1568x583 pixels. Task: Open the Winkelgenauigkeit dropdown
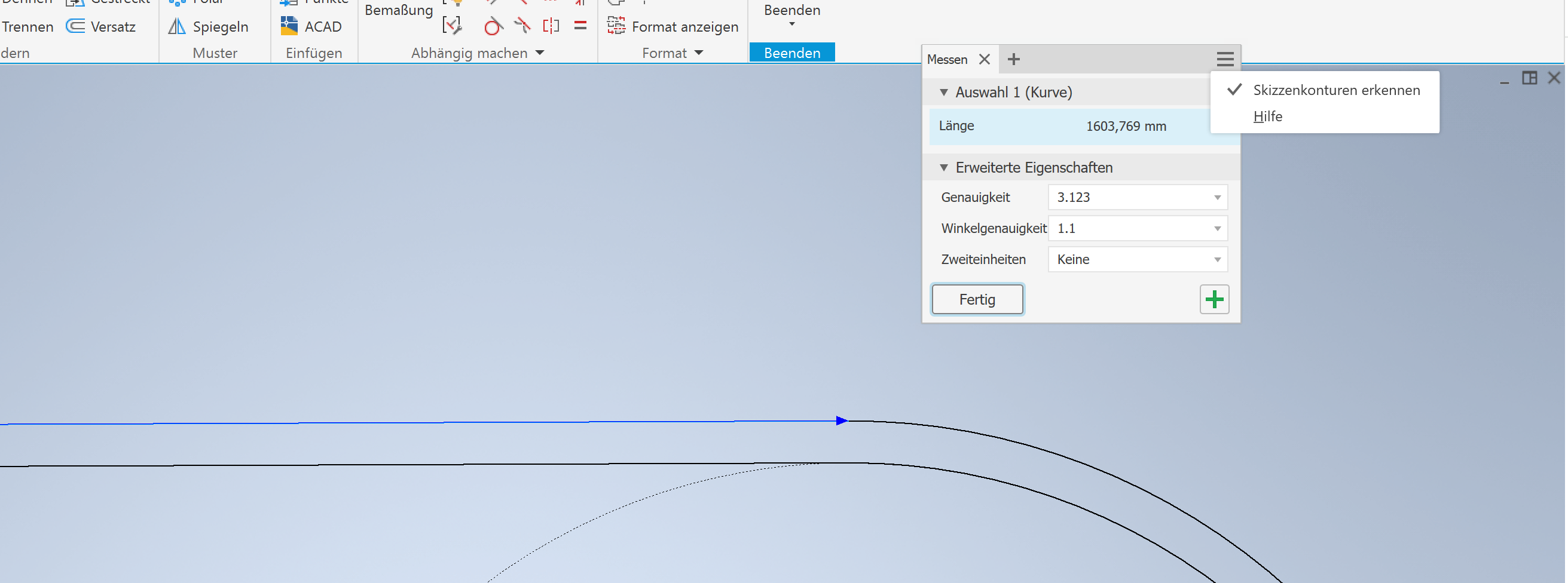click(x=1138, y=229)
